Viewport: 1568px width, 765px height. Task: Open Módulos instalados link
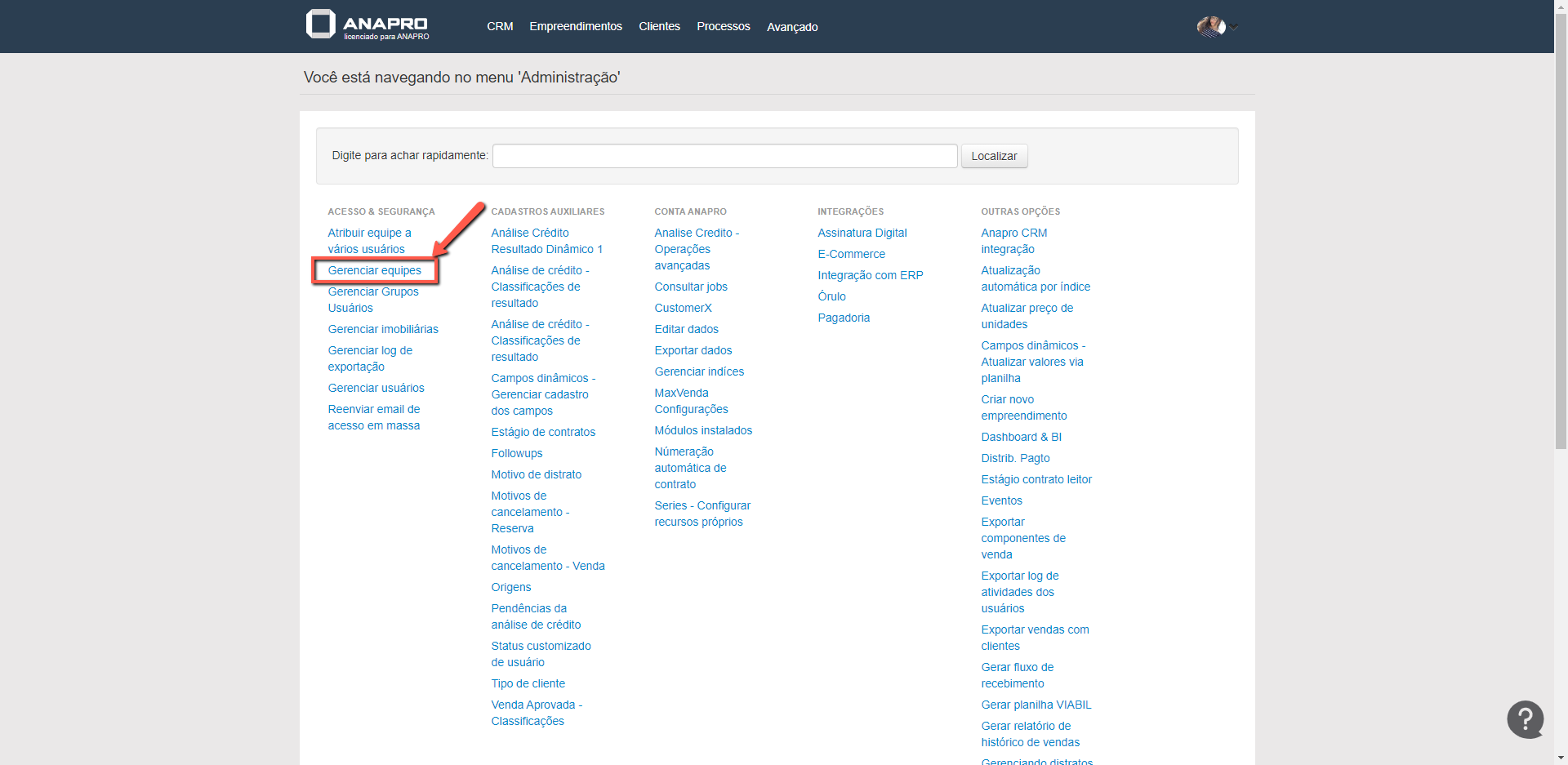703,430
